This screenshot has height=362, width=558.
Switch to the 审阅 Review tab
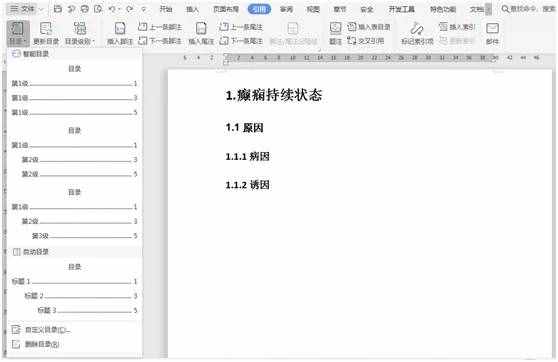[x=286, y=9]
